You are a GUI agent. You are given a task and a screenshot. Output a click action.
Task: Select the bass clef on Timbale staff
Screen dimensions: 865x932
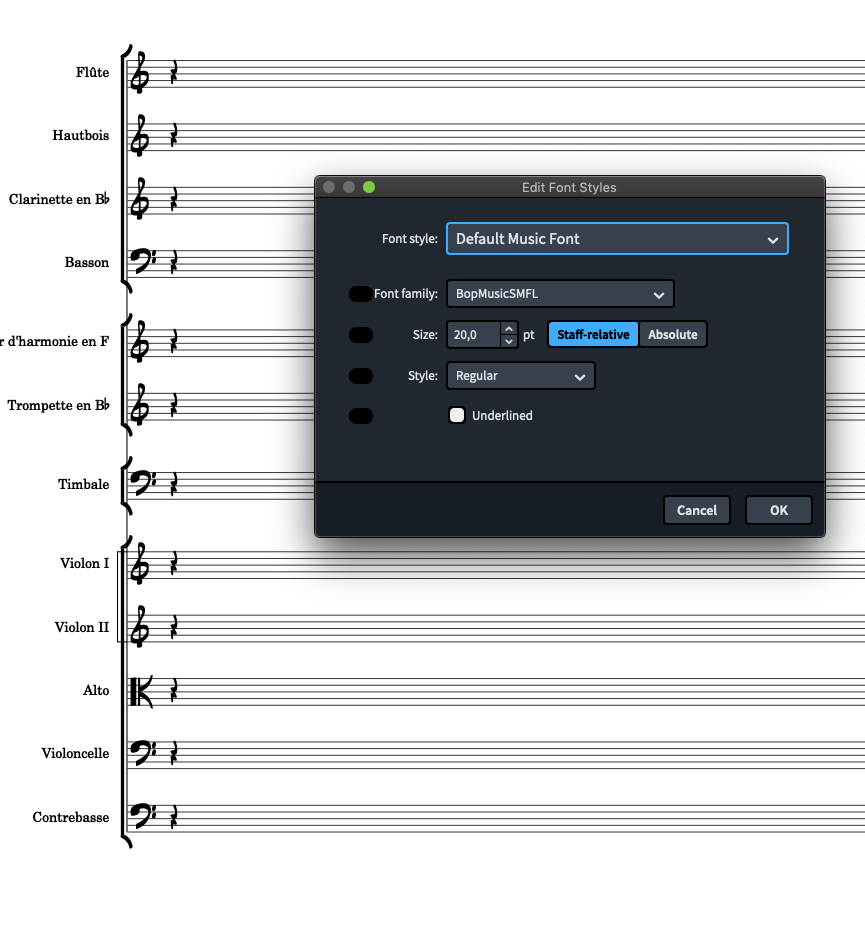pyautogui.click(x=143, y=483)
